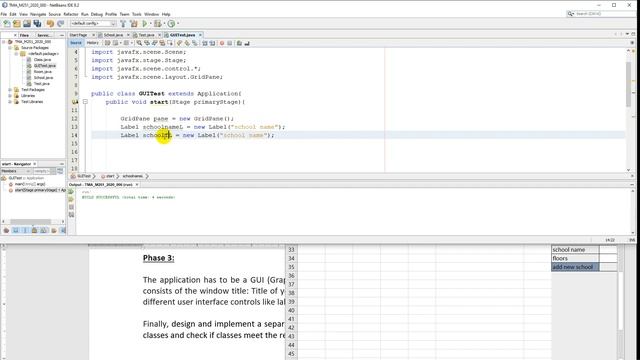
Task: Close the Output panel tab
Action: pyautogui.click(x=137, y=185)
